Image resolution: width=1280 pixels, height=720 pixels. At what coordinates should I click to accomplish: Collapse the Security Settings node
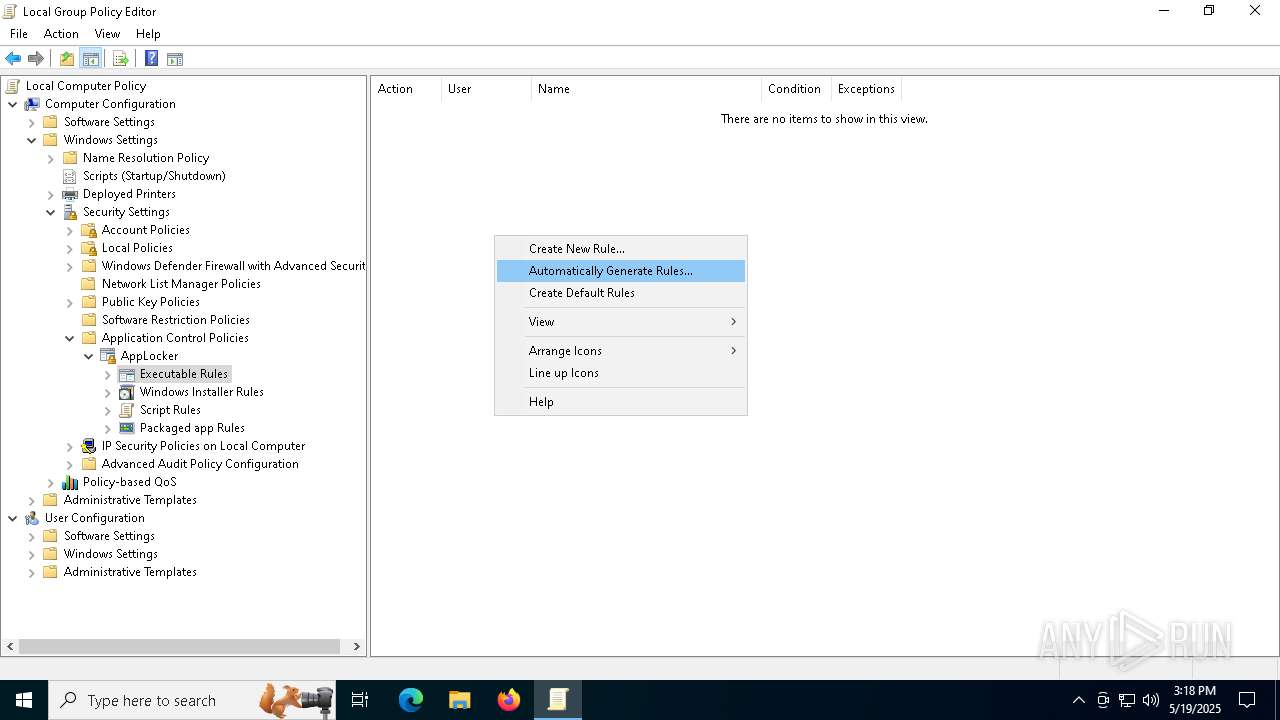(51, 212)
